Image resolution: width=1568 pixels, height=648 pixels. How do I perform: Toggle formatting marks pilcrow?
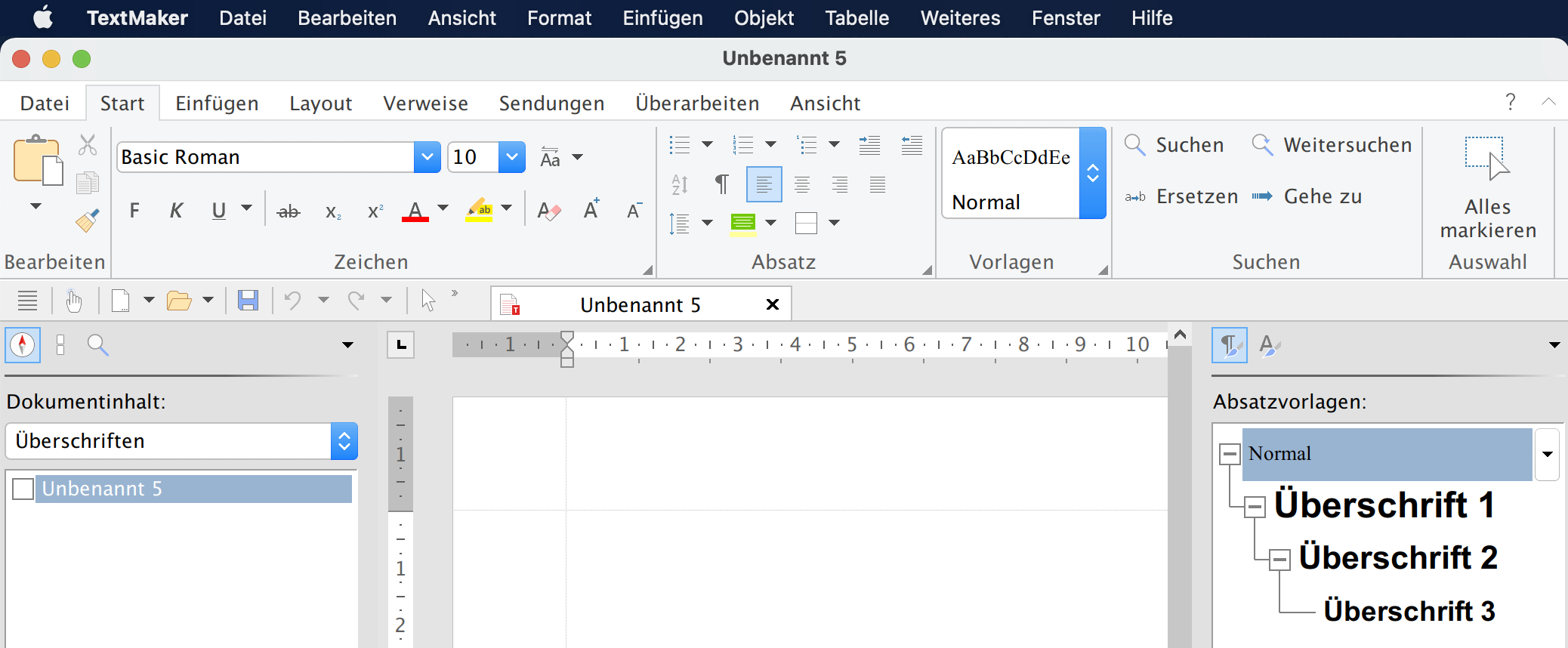click(722, 184)
